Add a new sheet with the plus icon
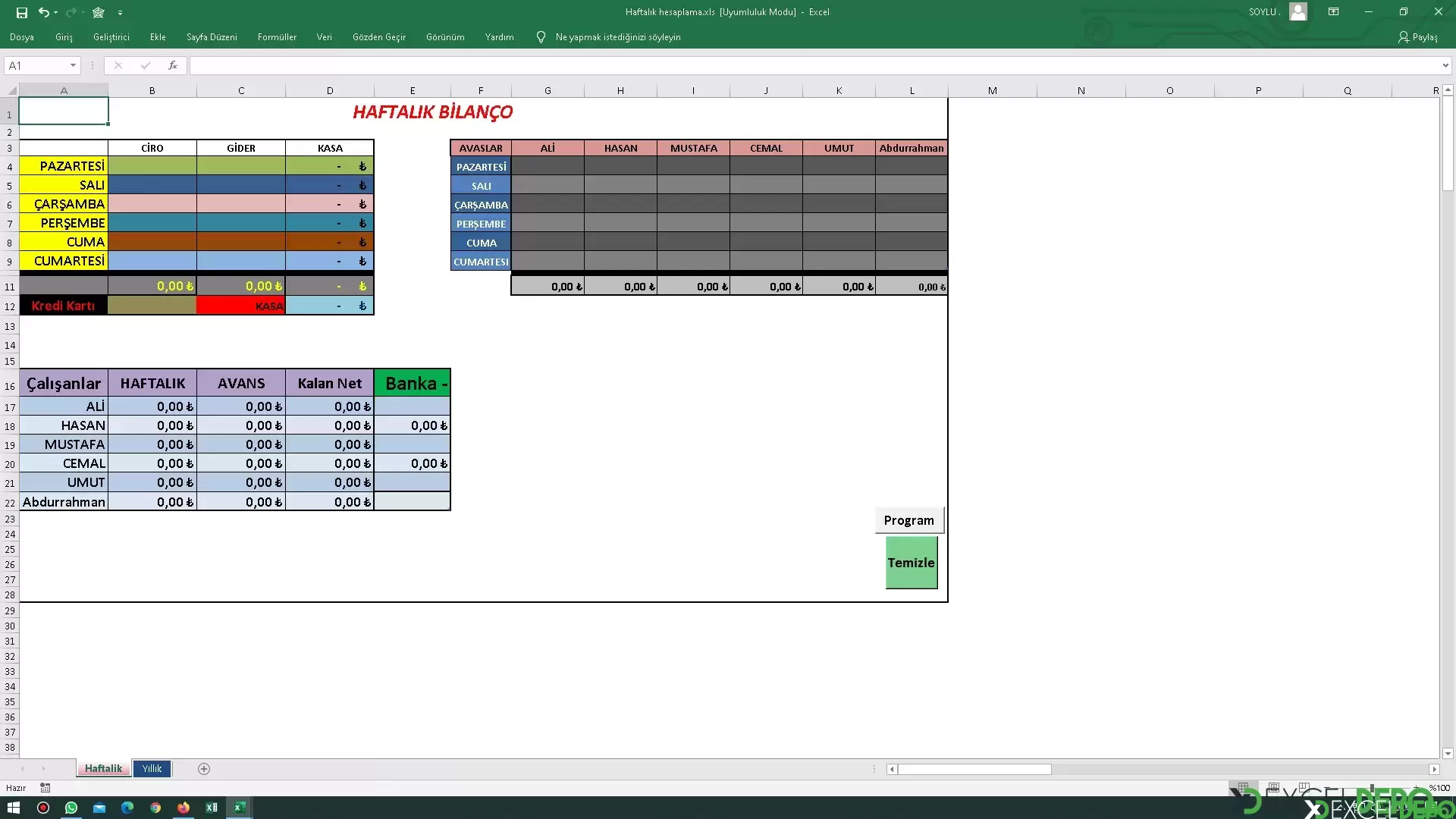 (204, 769)
